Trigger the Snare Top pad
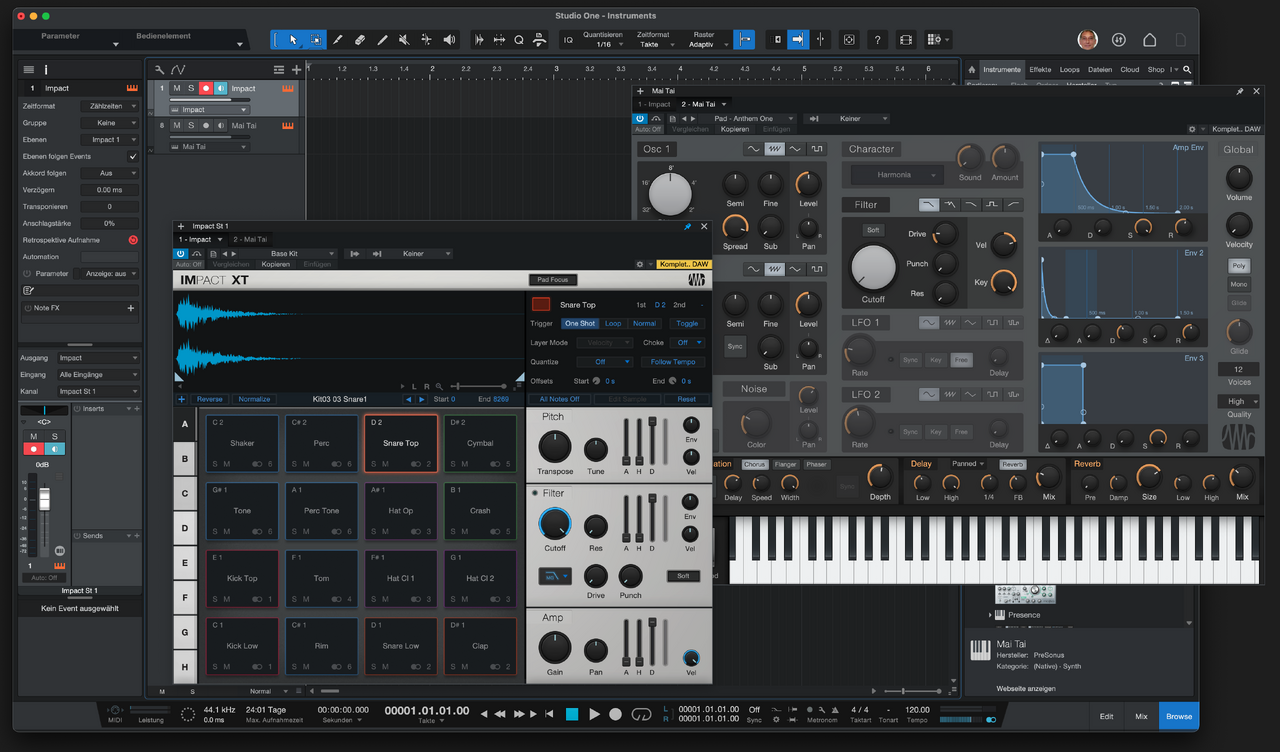 (x=400, y=443)
